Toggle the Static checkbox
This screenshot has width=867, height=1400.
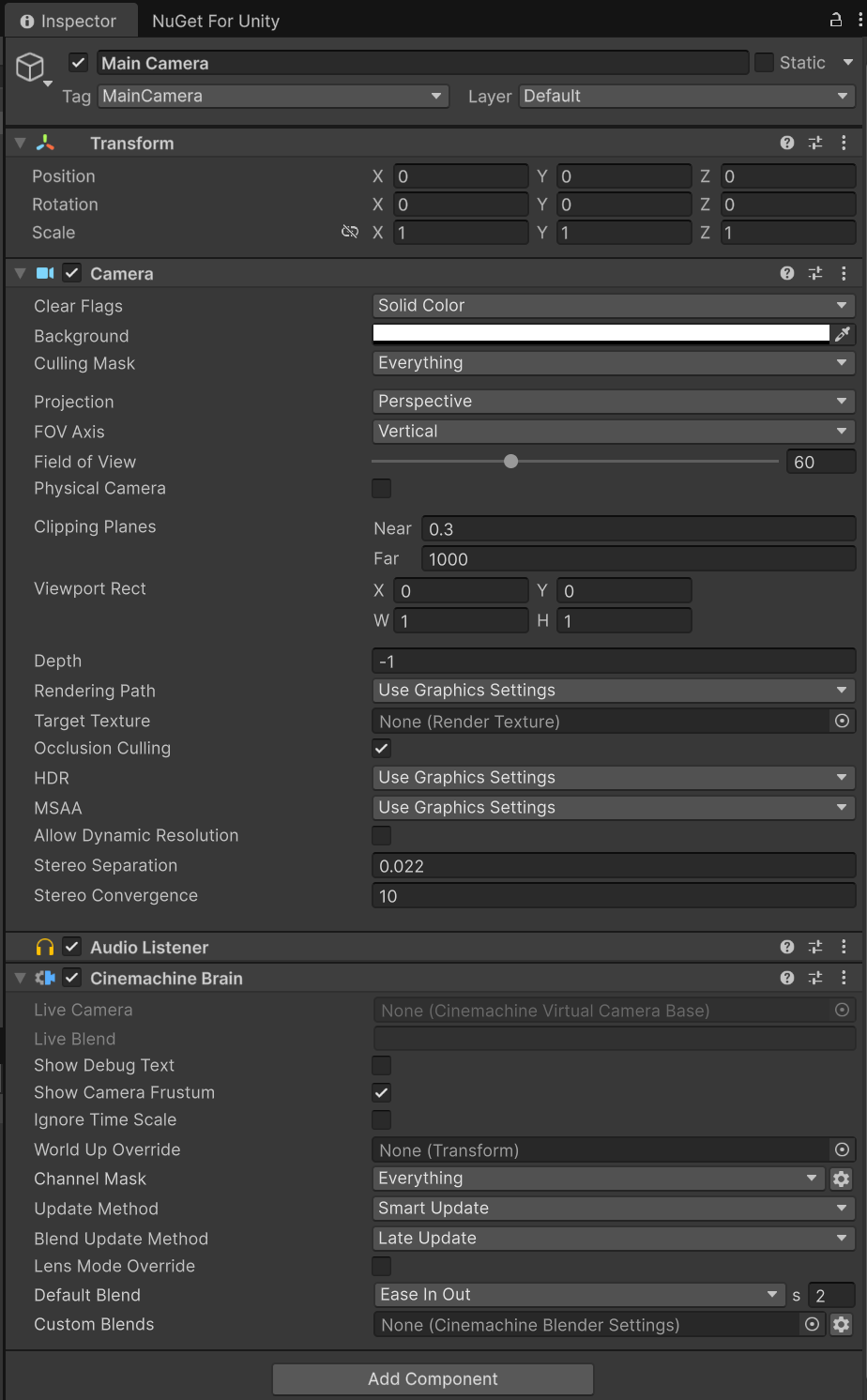(765, 63)
